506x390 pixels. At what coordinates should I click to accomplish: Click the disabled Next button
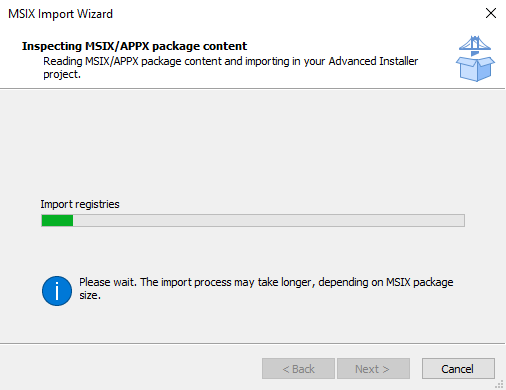pyautogui.click(x=373, y=369)
